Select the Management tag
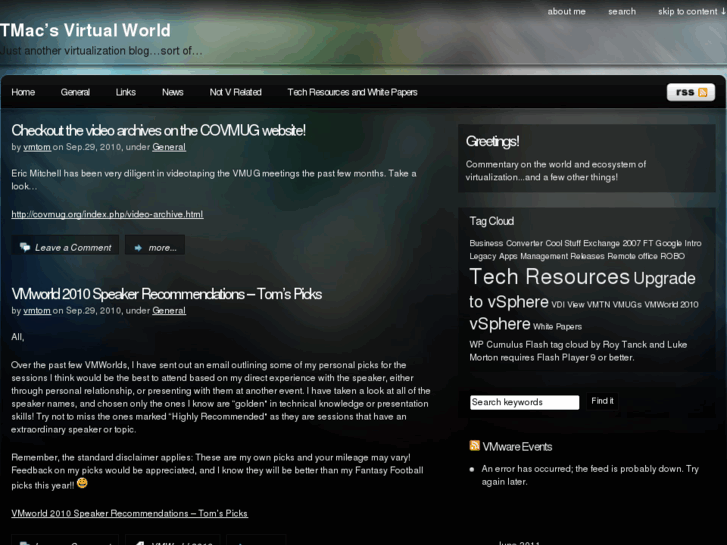Screen dimensions: 727x545 pos(544,256)
